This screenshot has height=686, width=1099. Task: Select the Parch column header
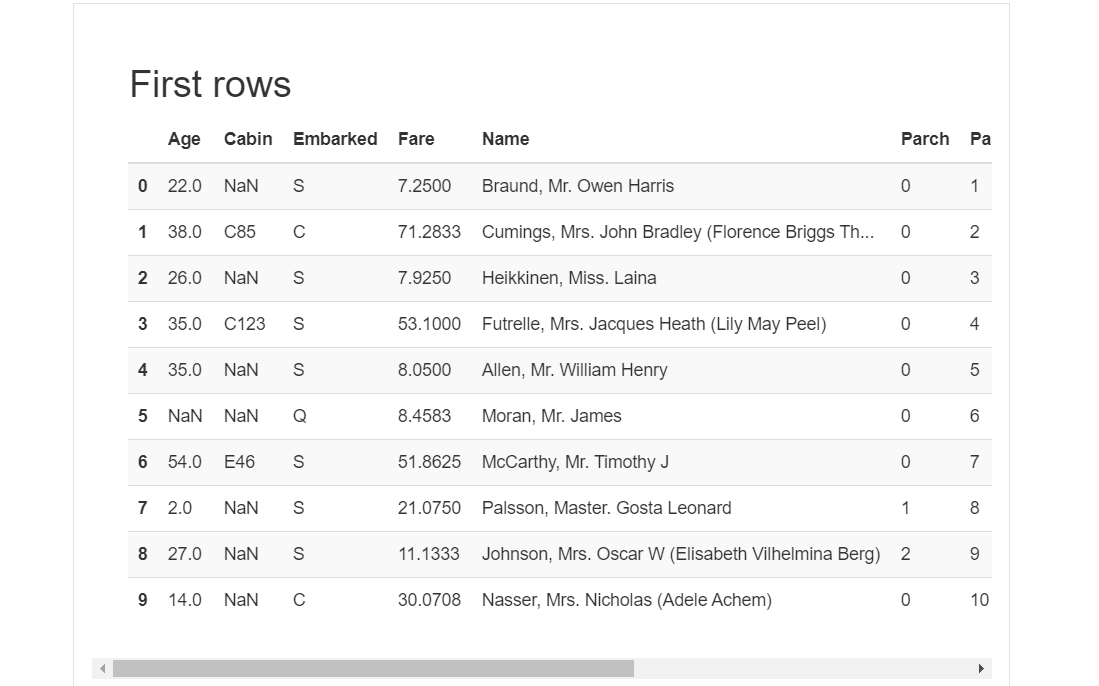tap(925, 139)
